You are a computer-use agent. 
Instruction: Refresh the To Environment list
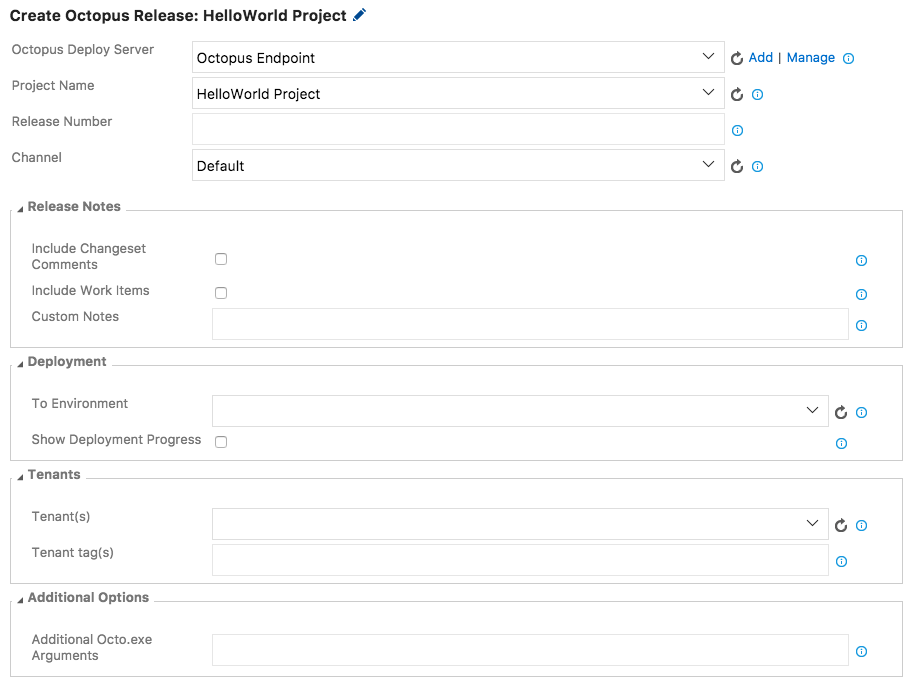point(841,412)
